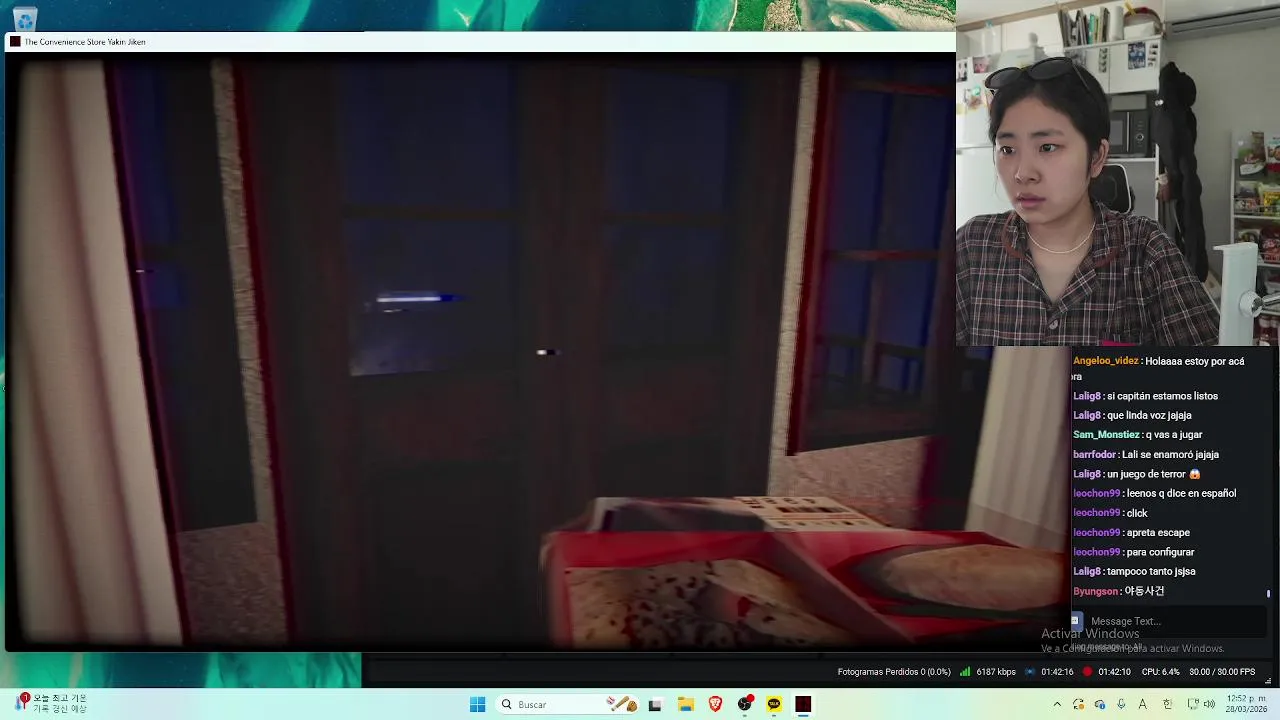The height and width of the screenshot is (720, 1280).
Task: Click chat message 'Lali se enamoró jajaja'
Action: click(x=1170, y=455)
